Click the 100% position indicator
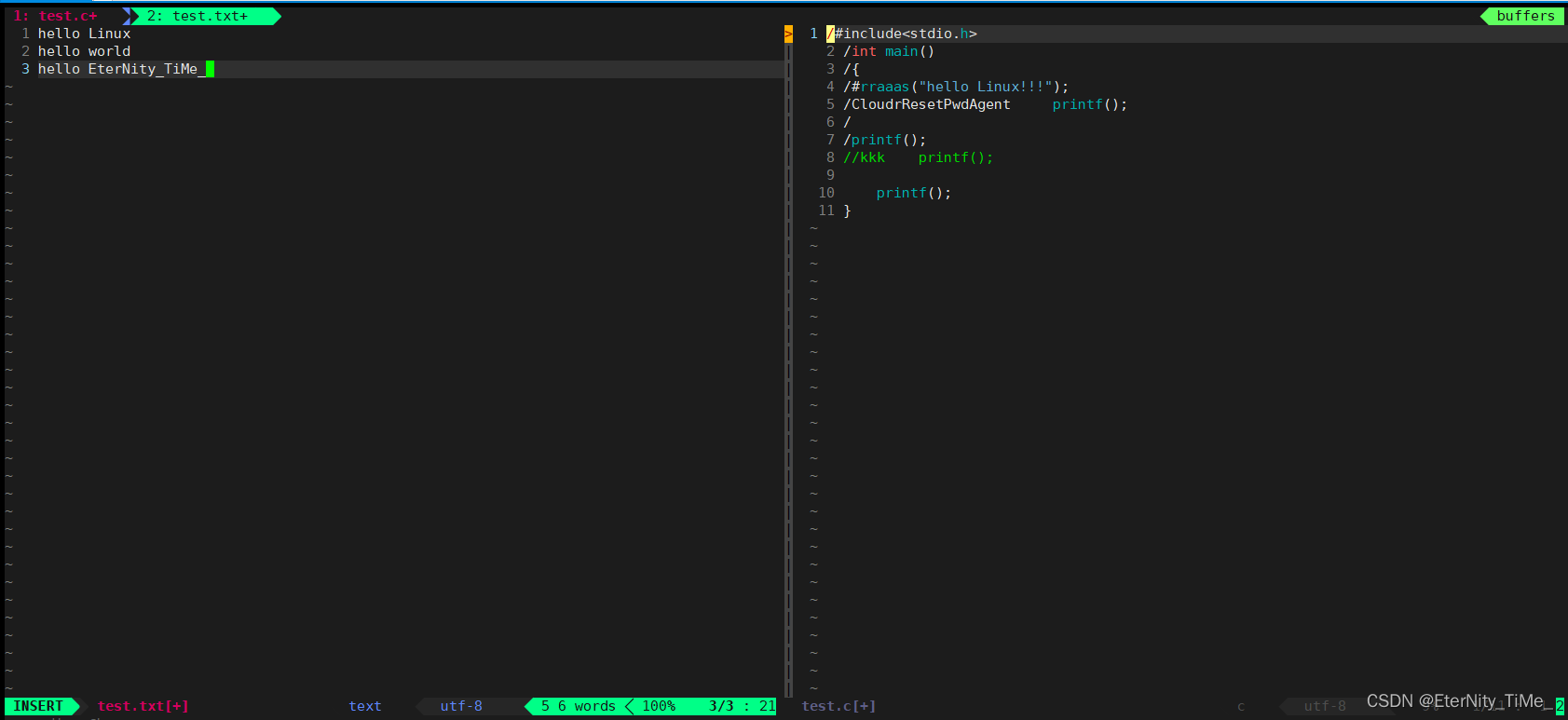This screenshot has height=720, width=1568. pyautogui.click(x=659, y=706)
